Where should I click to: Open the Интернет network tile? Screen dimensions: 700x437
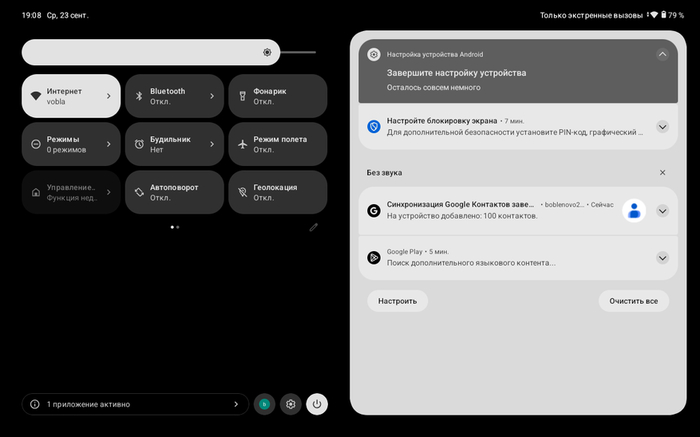(x=71, y=96)
